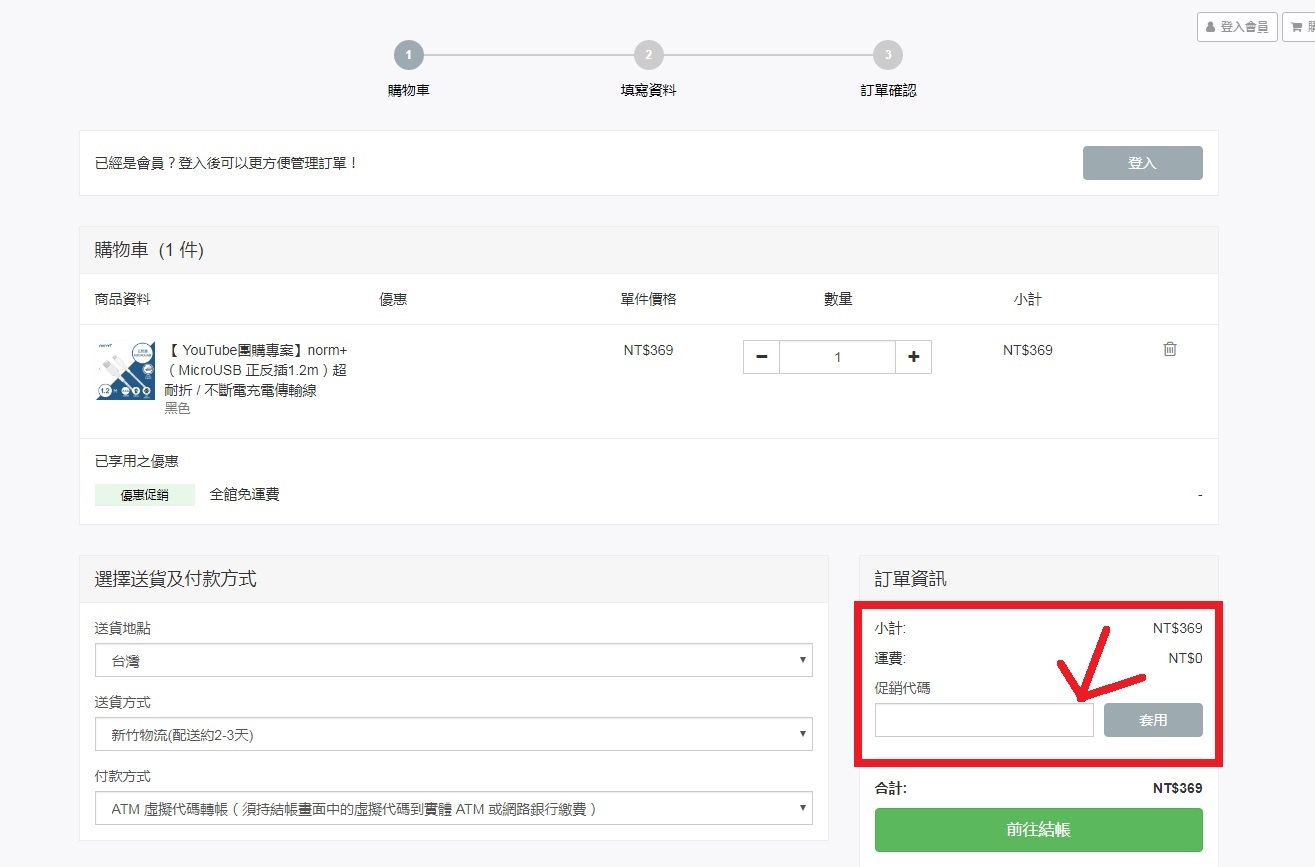Expand the 付款方式 dropdown showing ATM 虛擬代碼轉帳
Viewport: 1315px width, 867px height.
[453, 808]
